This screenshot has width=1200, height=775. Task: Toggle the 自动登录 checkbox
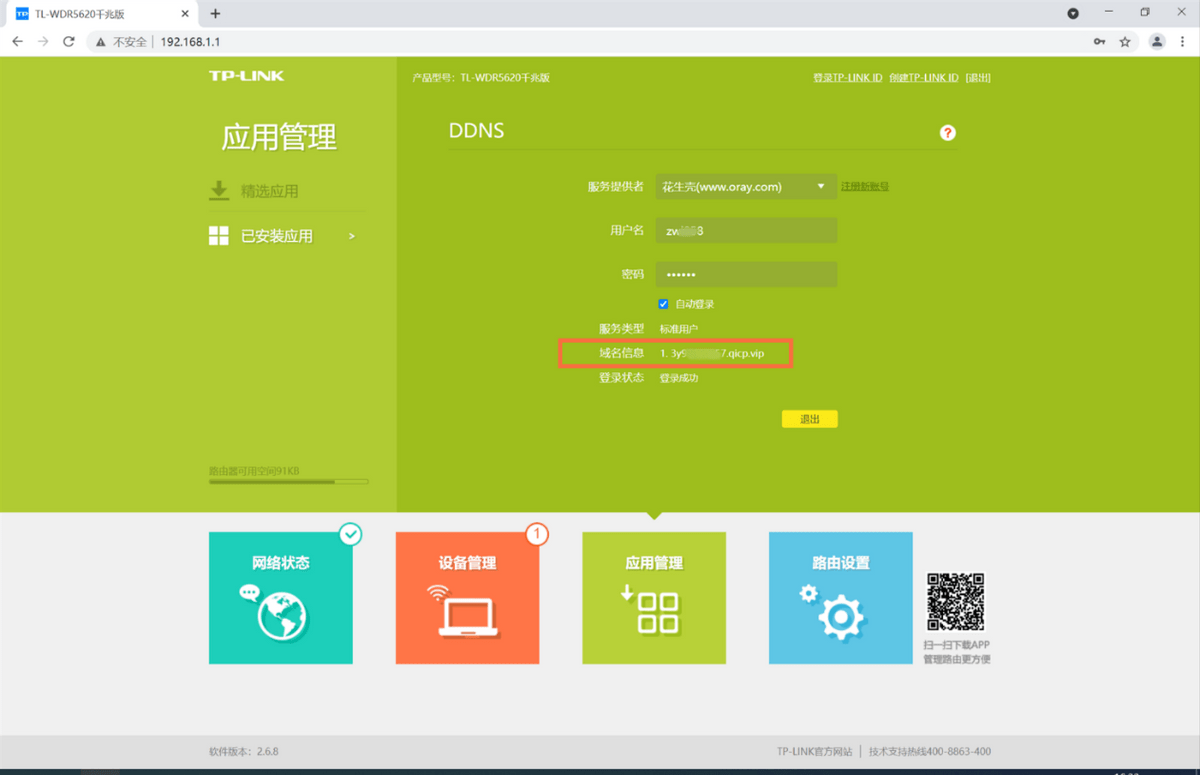click(x=663, y=304)
